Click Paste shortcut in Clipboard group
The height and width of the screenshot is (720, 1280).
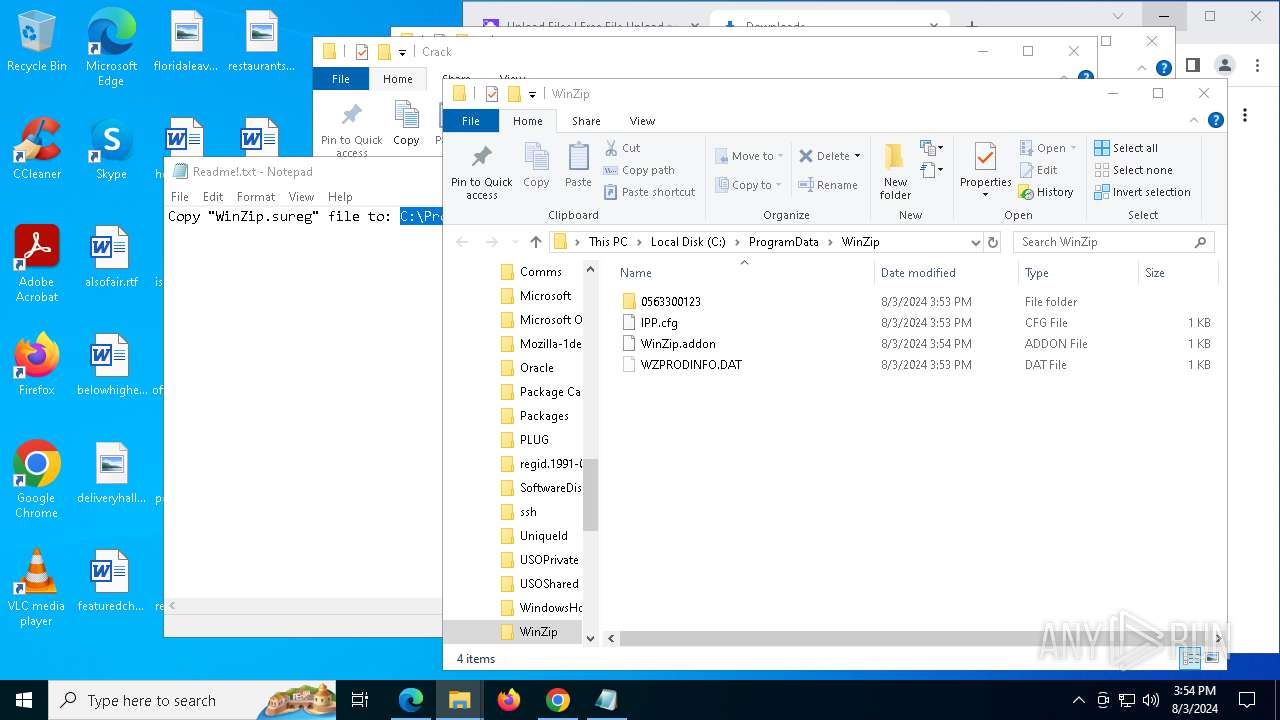pos(649,192)
